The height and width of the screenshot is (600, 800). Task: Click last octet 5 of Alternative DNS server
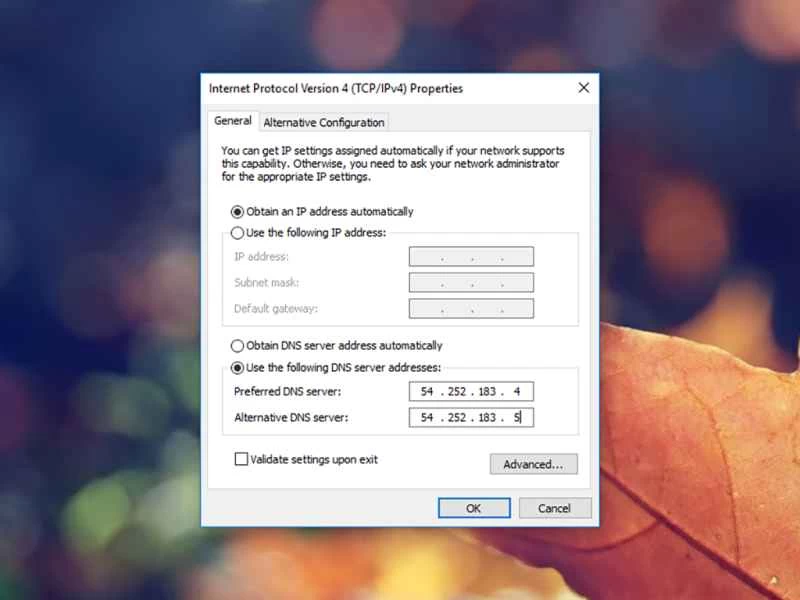pyautogui.click(x=516, y=417)
